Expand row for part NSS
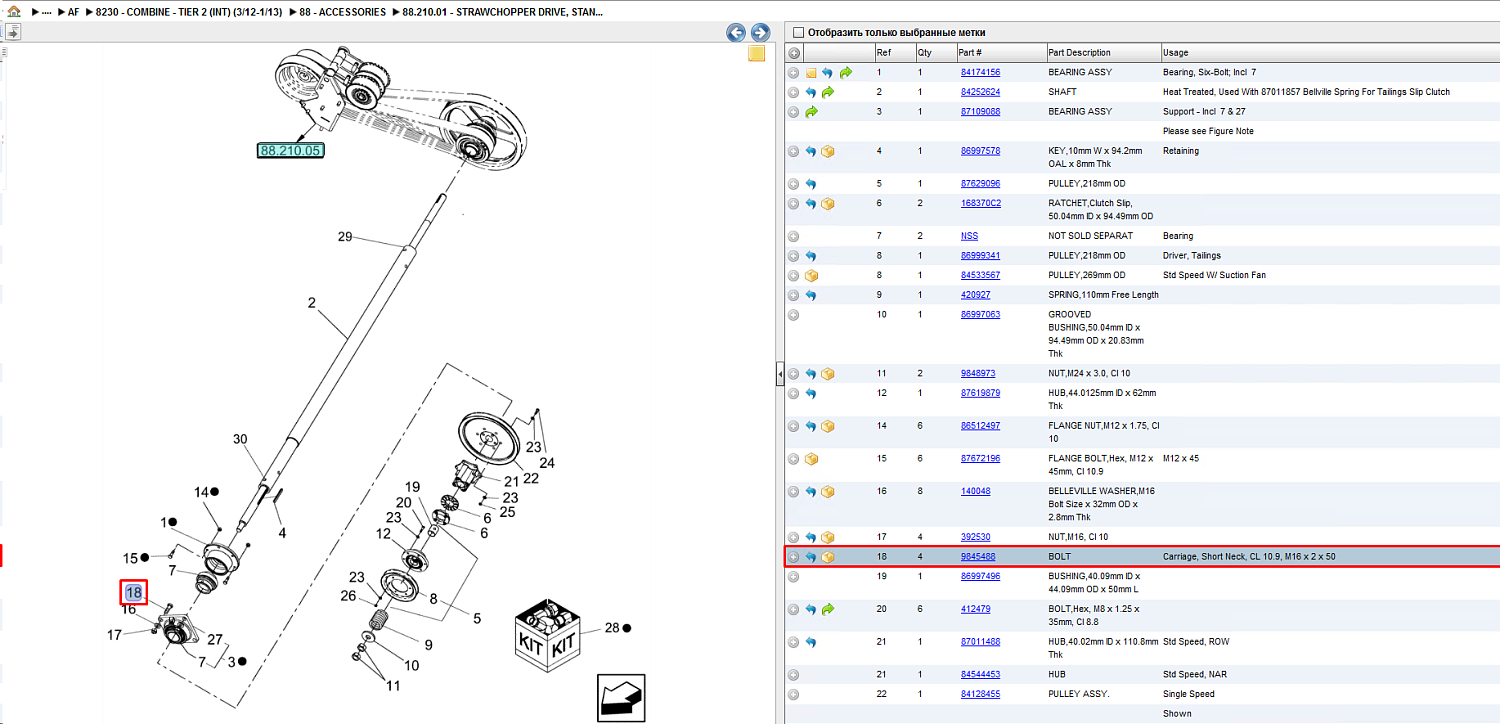This screenshot has width=1500, height=724. 794,236
